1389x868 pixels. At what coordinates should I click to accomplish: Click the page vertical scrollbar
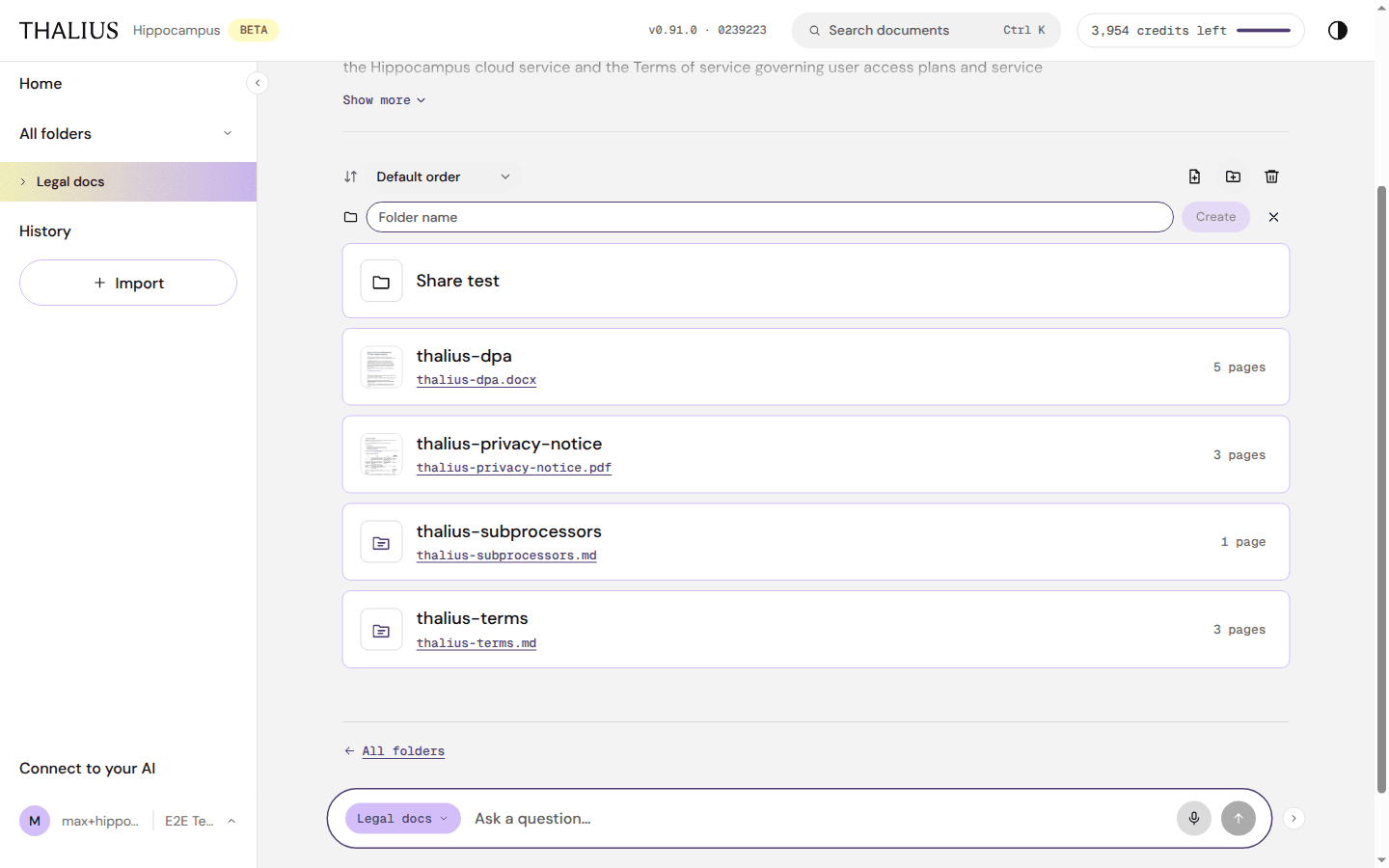click(1381, 489)
